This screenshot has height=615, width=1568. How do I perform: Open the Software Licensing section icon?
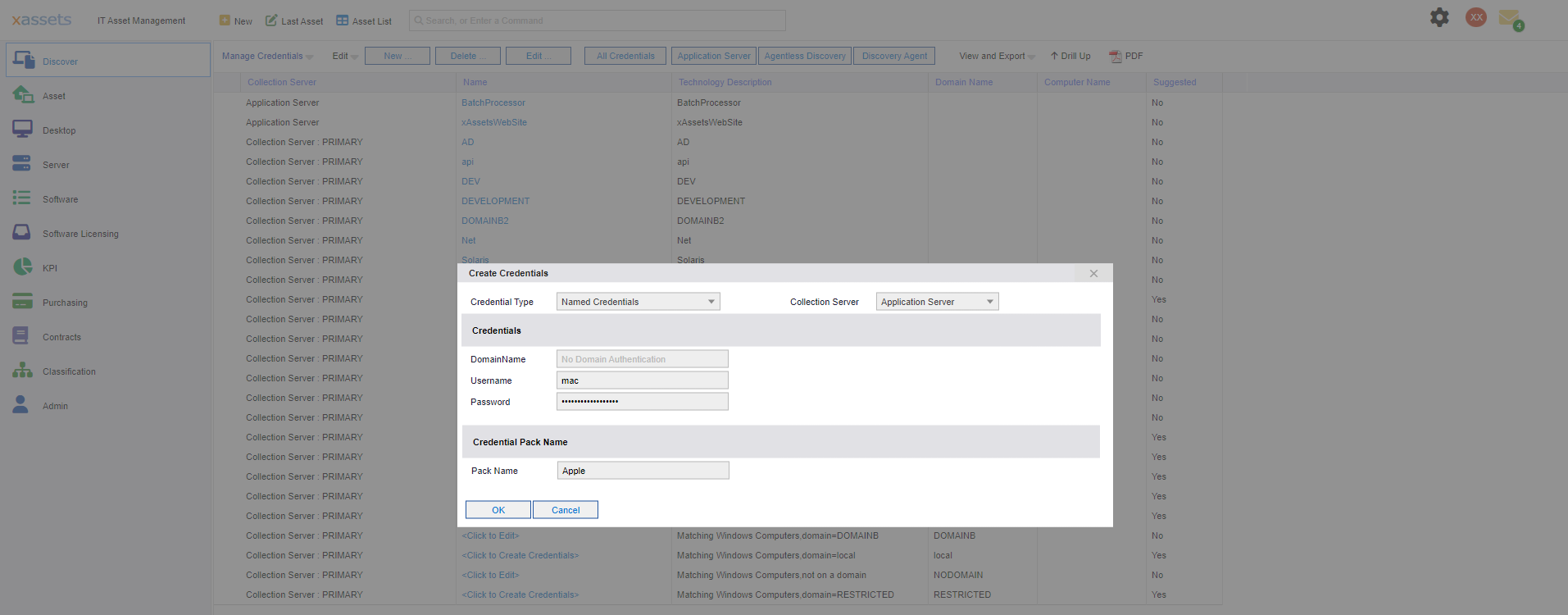pos(22,233)
